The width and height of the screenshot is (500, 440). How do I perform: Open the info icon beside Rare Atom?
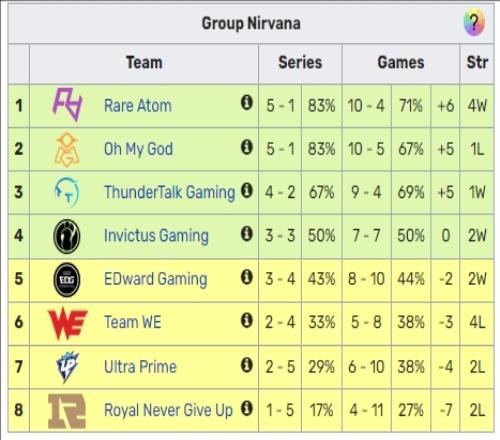pyautogui.click(x=247, y=103)
